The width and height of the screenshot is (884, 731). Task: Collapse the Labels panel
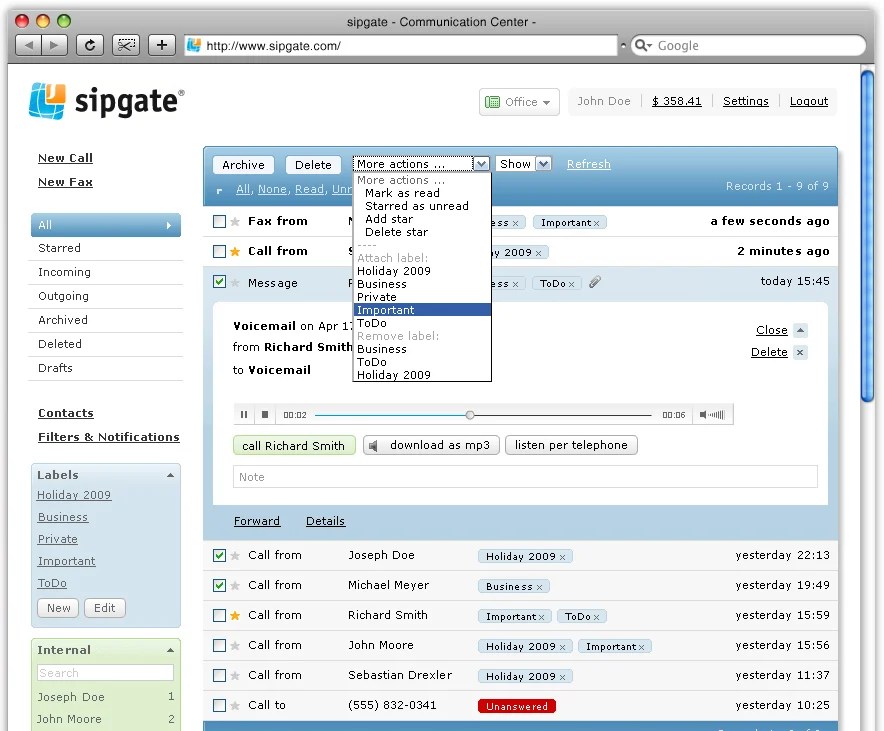pyautogui.click(x=170, y=474)
